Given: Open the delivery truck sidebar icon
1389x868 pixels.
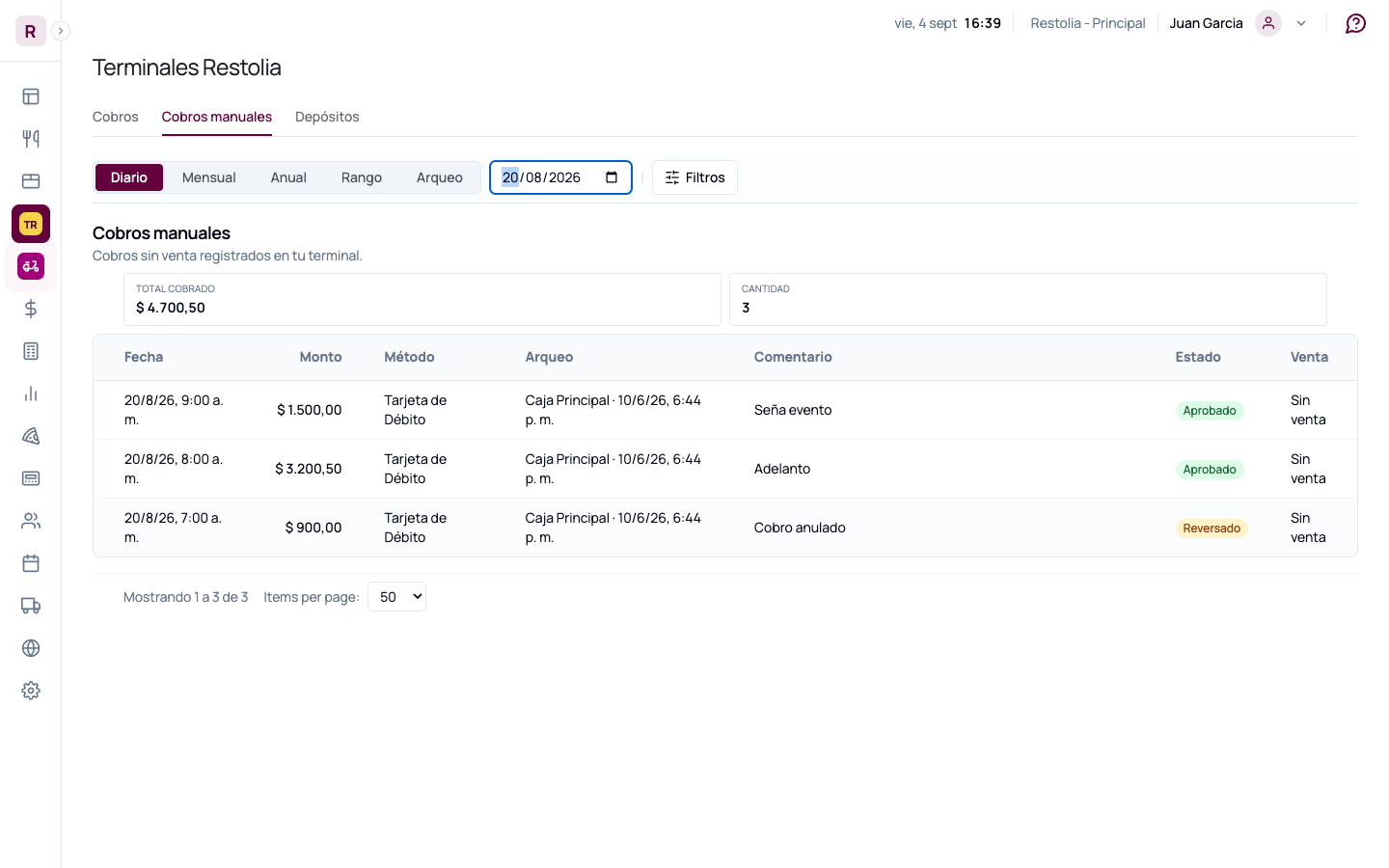Looking at the screenshot, I should (31, 606).
